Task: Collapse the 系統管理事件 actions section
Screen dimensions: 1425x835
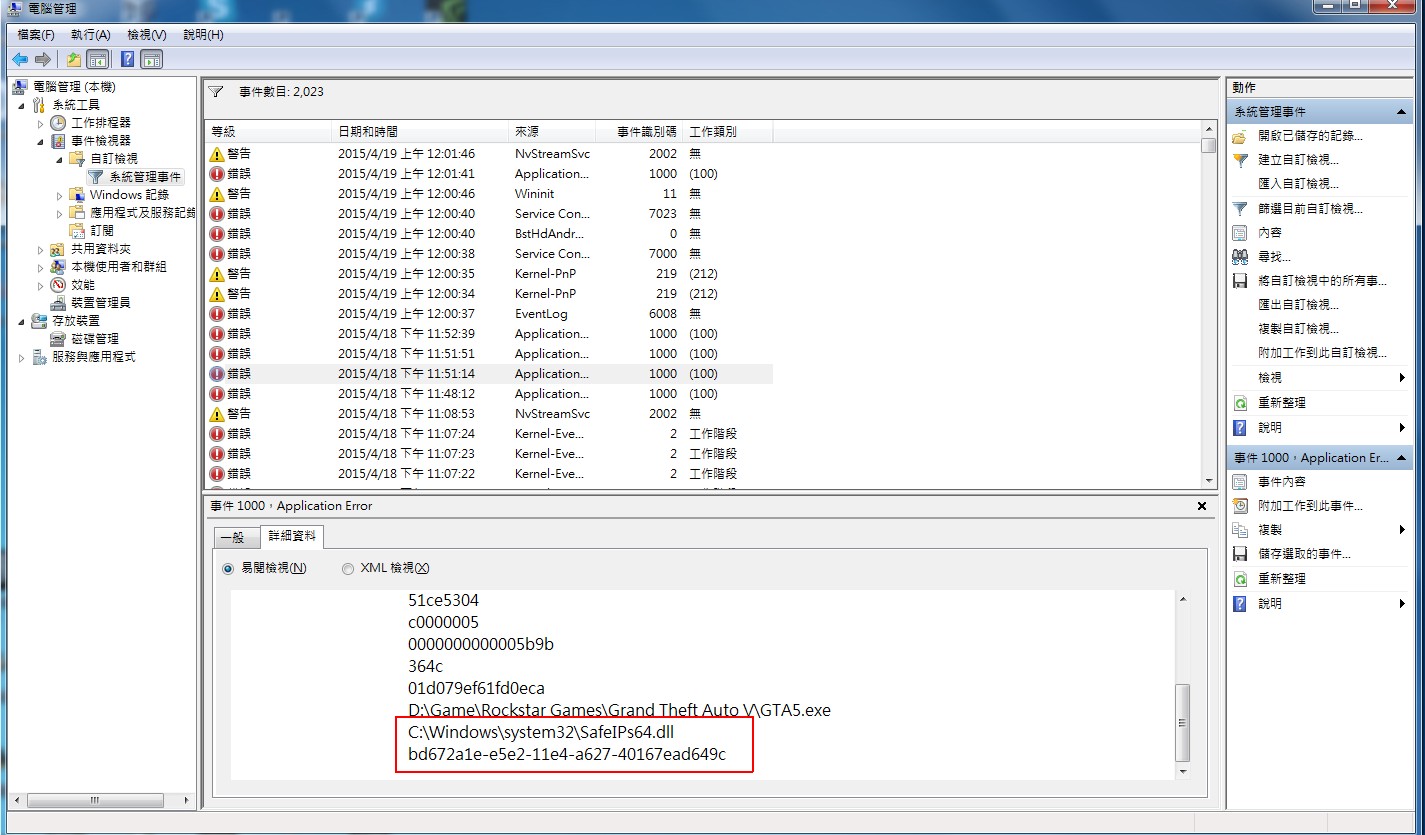Action: click(x=1401, y=112)
